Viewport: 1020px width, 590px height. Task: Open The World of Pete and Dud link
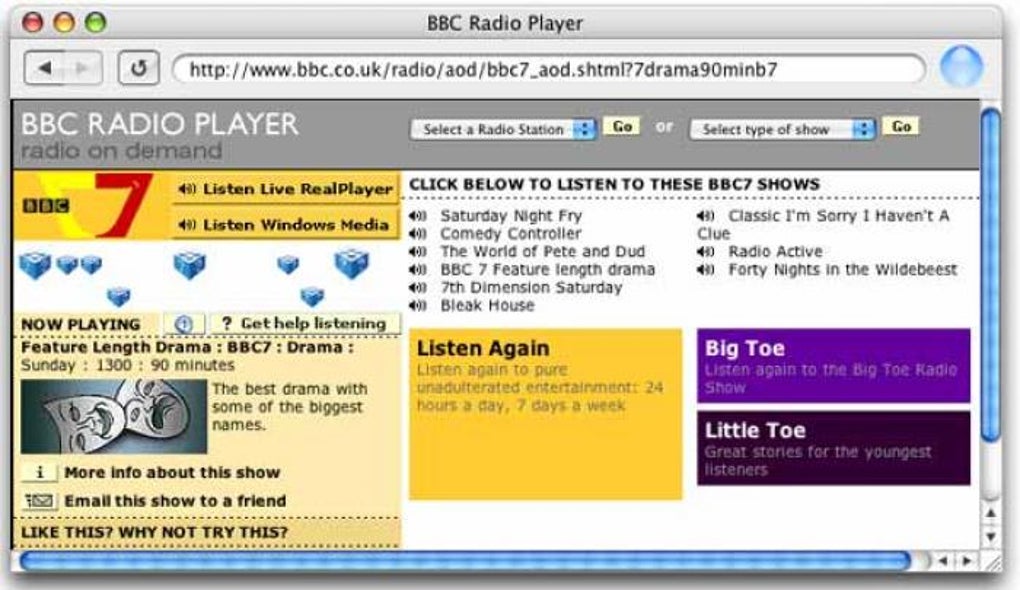[x=543, y=252]
